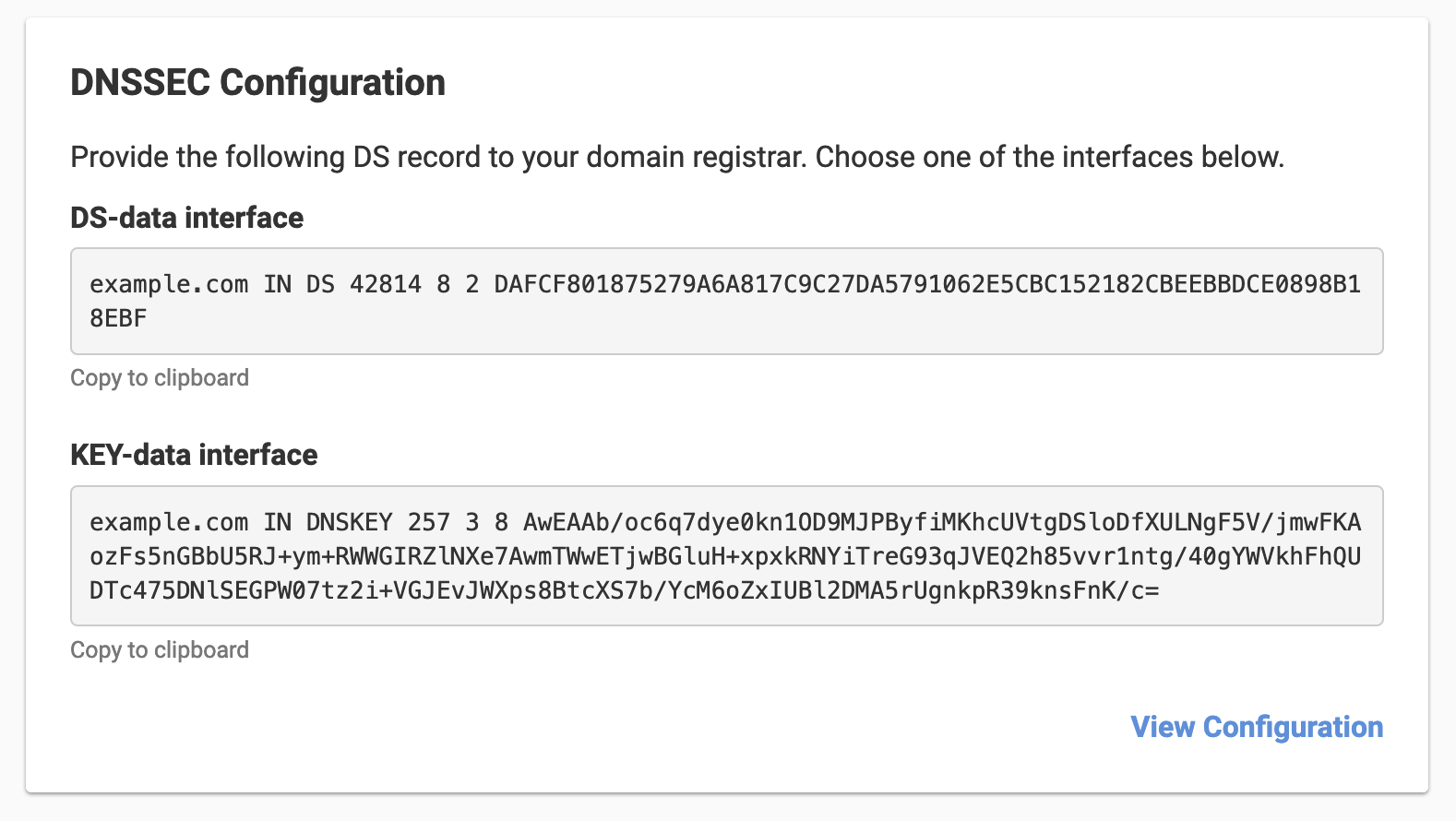Click the key's middle line starting ozFs5n
Viewport: 1456px width, 821px height.
click(725, 556)
